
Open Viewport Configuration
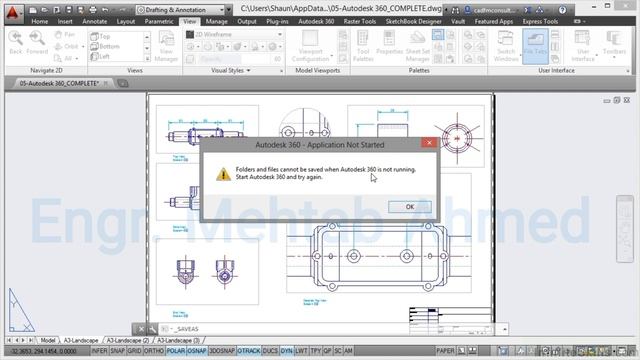[x=311, y=47]
